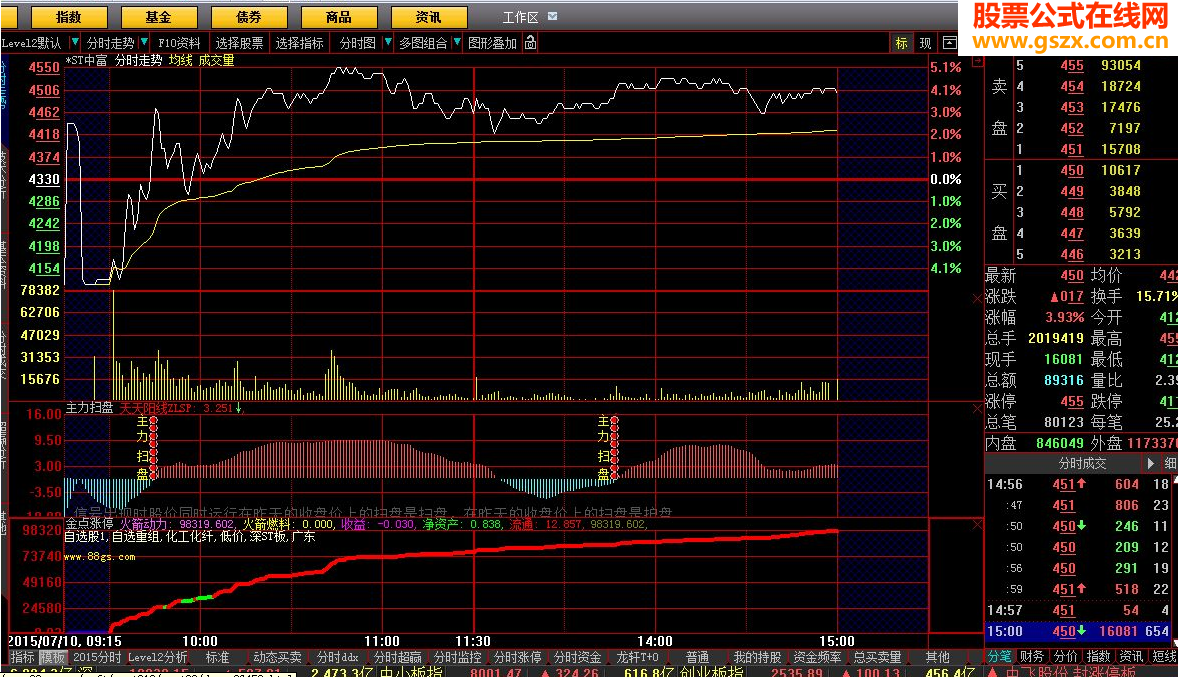Open the 债券 top menu button
This screenshot has width=1180, height=677.
(x=249, y=17)
